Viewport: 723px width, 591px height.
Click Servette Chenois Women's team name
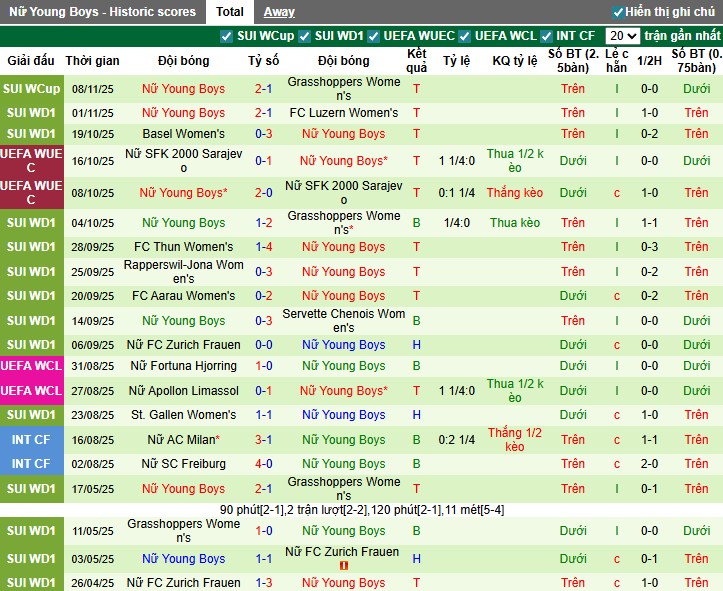(344, 320)
